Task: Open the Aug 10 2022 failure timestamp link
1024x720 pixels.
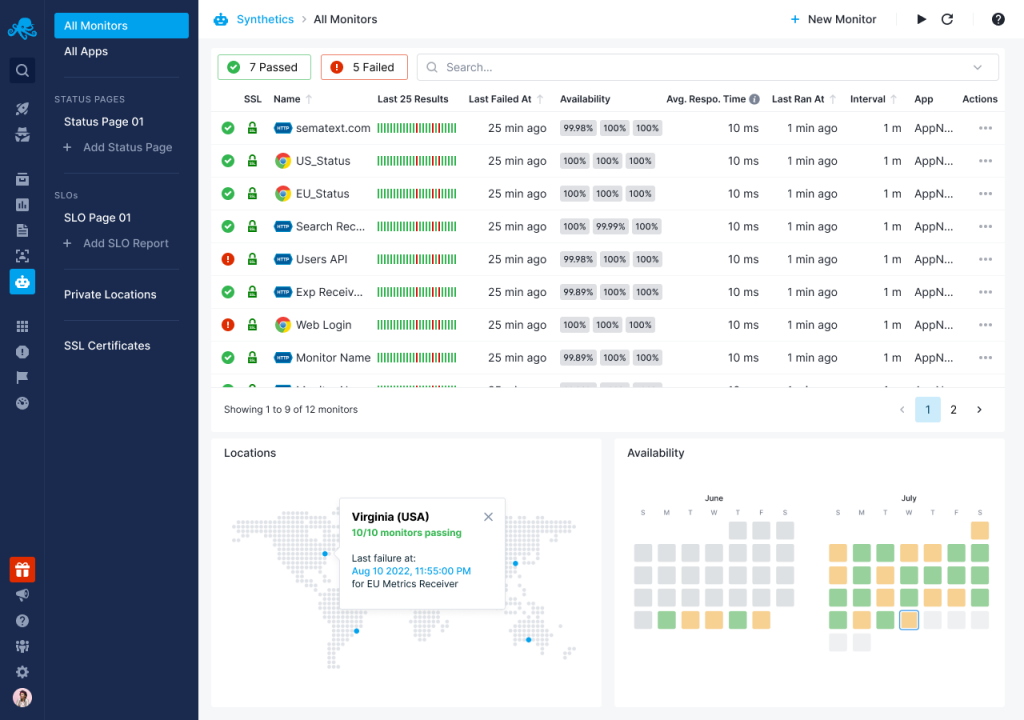Action: 411,571
